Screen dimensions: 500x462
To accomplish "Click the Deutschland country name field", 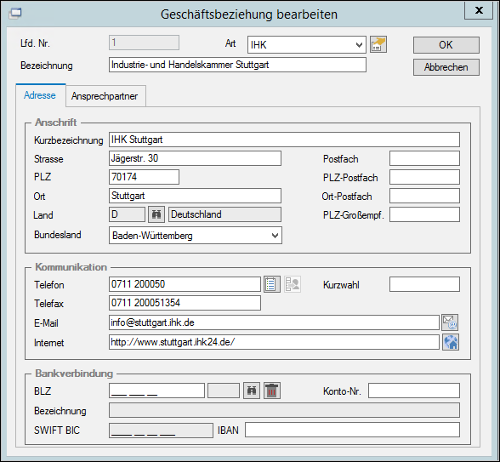I will (225, 214).
